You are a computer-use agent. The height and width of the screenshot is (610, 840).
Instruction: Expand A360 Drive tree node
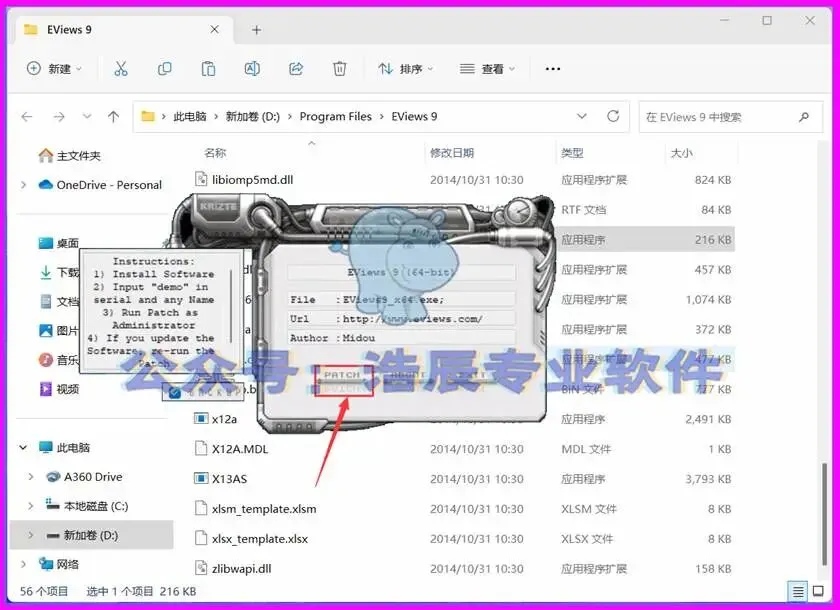[x=31, y=477]
